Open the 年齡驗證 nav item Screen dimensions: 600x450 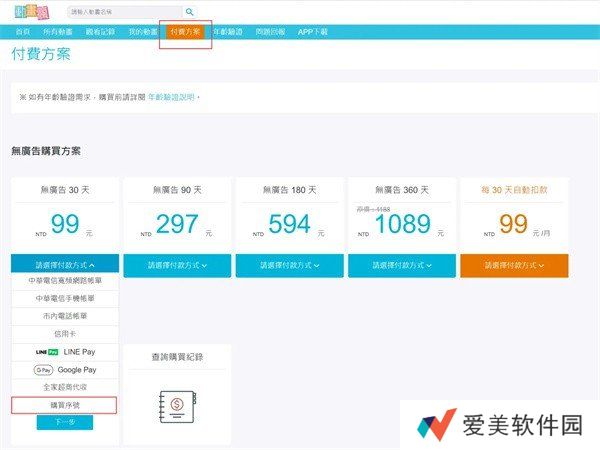pyautogui.click(x=228, y=32)
